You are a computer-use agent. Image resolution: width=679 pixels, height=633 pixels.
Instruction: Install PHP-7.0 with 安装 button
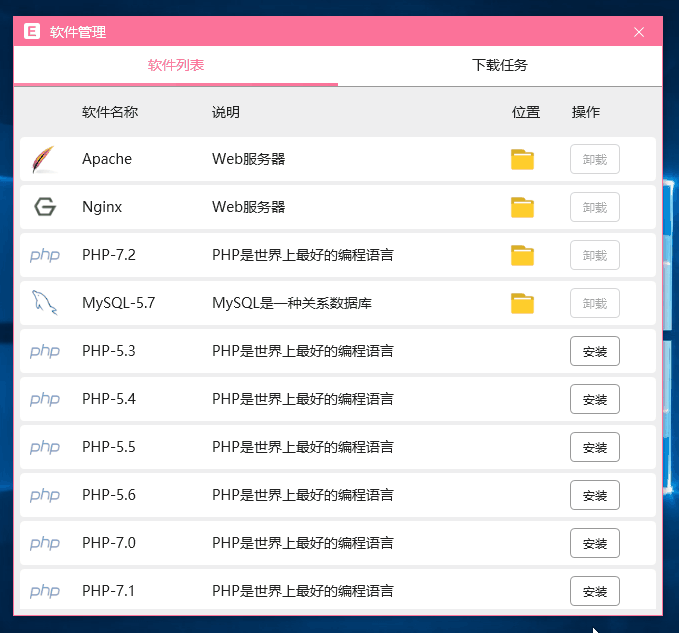[595, 543]
